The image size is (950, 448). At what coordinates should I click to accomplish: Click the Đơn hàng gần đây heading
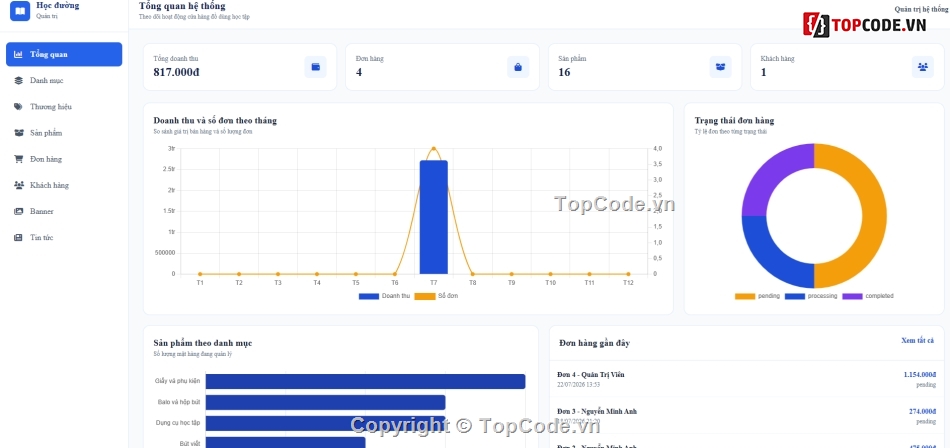tap(594, 343)
